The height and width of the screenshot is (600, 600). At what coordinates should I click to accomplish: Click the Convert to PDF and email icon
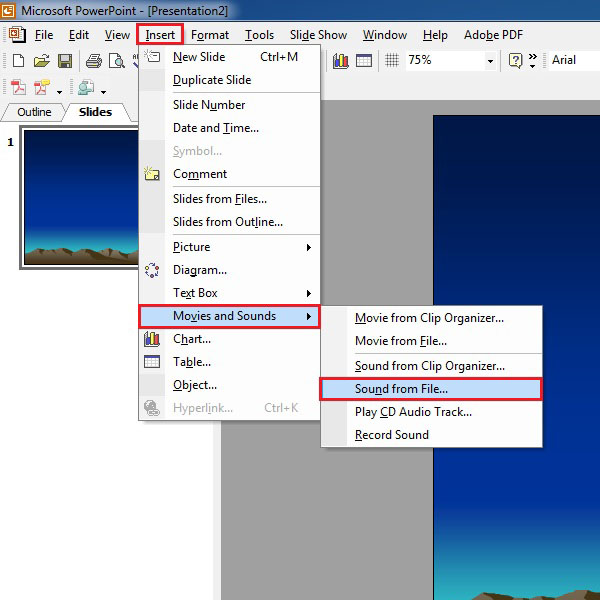pos(42,87)
